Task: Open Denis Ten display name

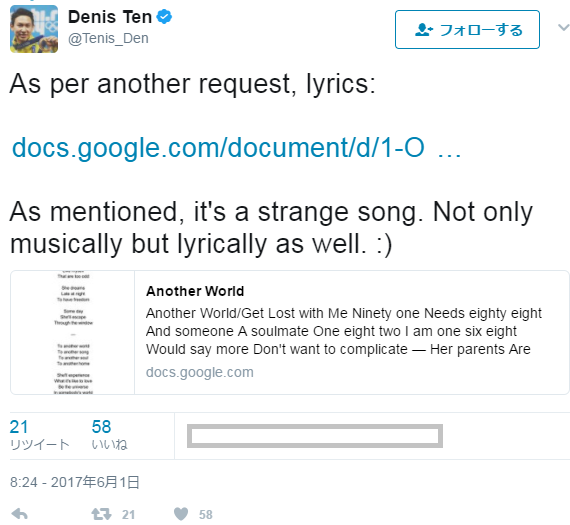Action: click(110, 17)
